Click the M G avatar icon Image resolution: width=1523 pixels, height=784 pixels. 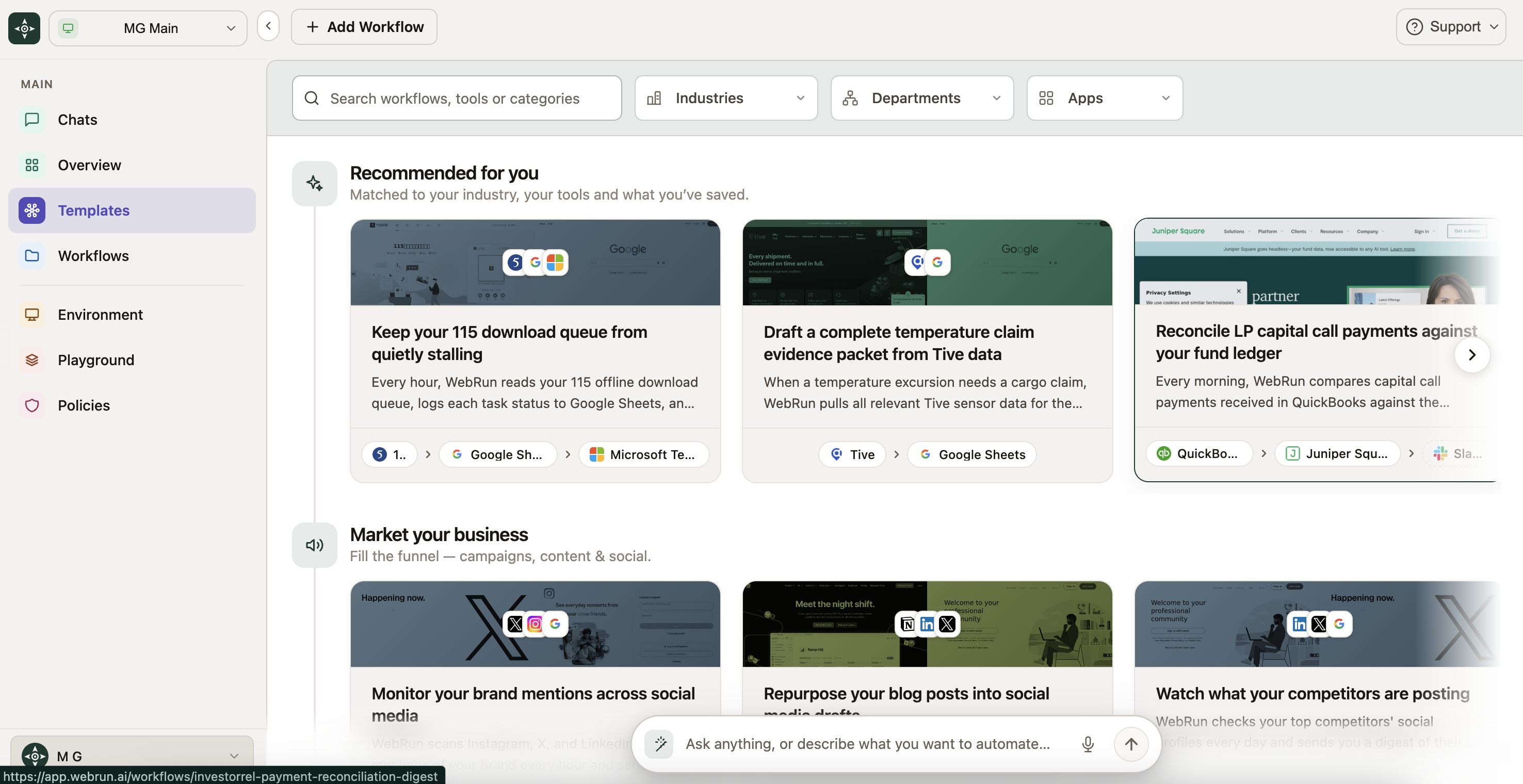(35, 756)
